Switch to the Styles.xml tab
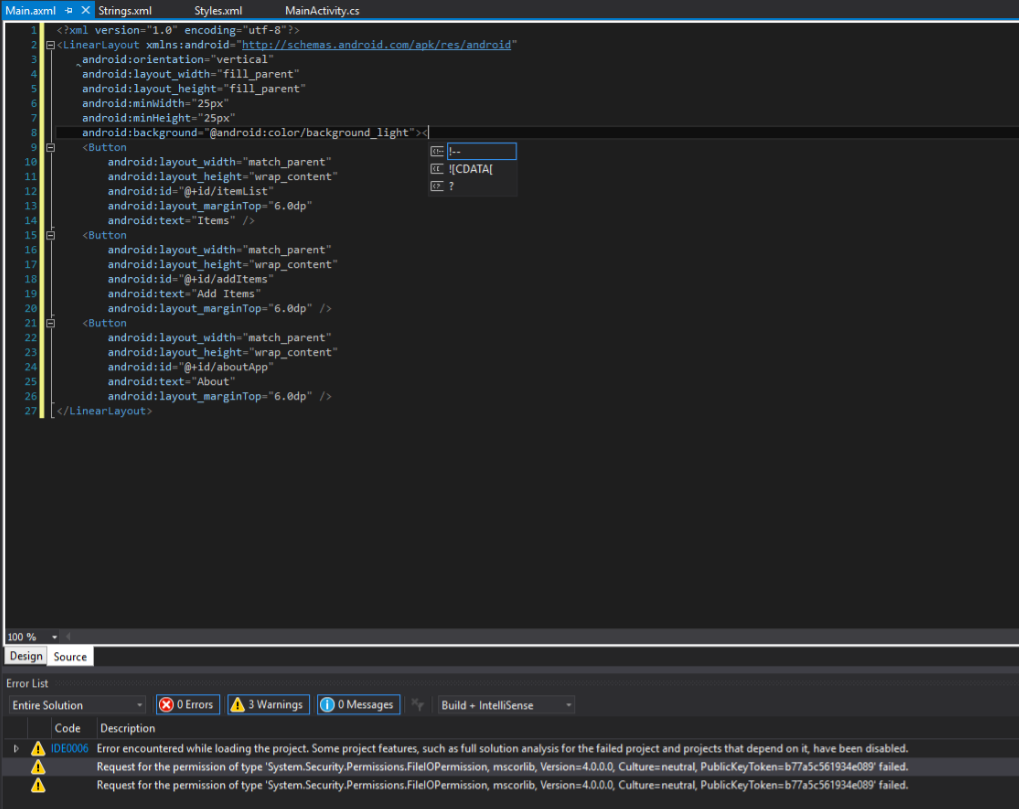 (218, 10)
